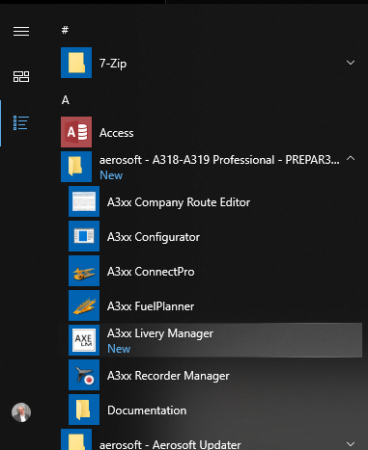Click the 7-Zip folder icon
The image size is (368, 450).
[76, 62]
